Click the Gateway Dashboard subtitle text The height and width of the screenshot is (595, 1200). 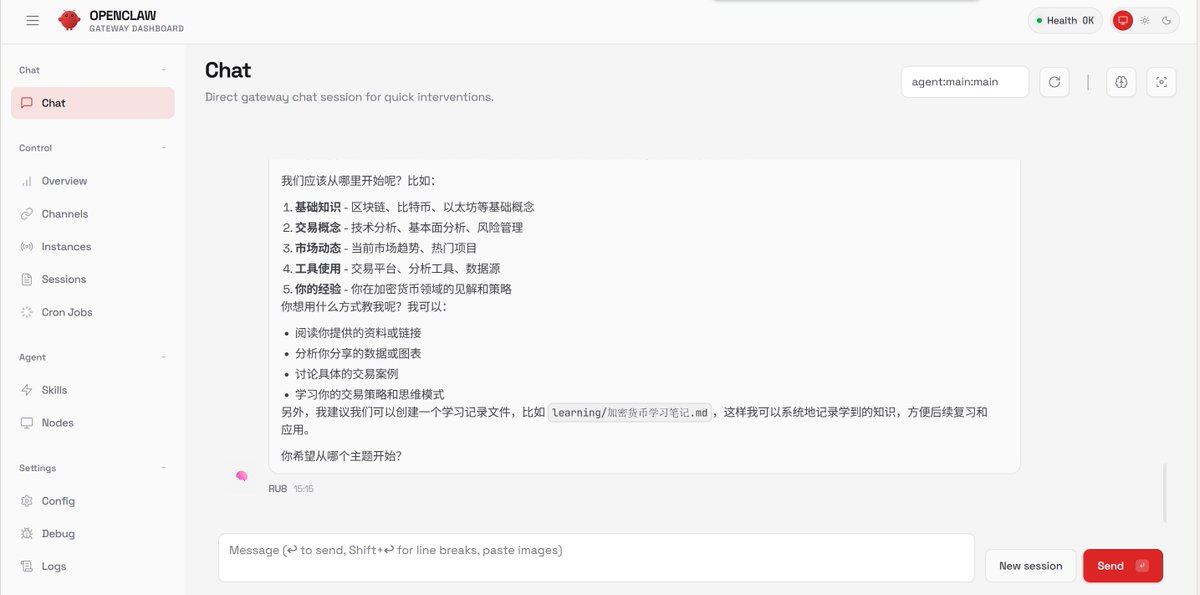point(136,29)
